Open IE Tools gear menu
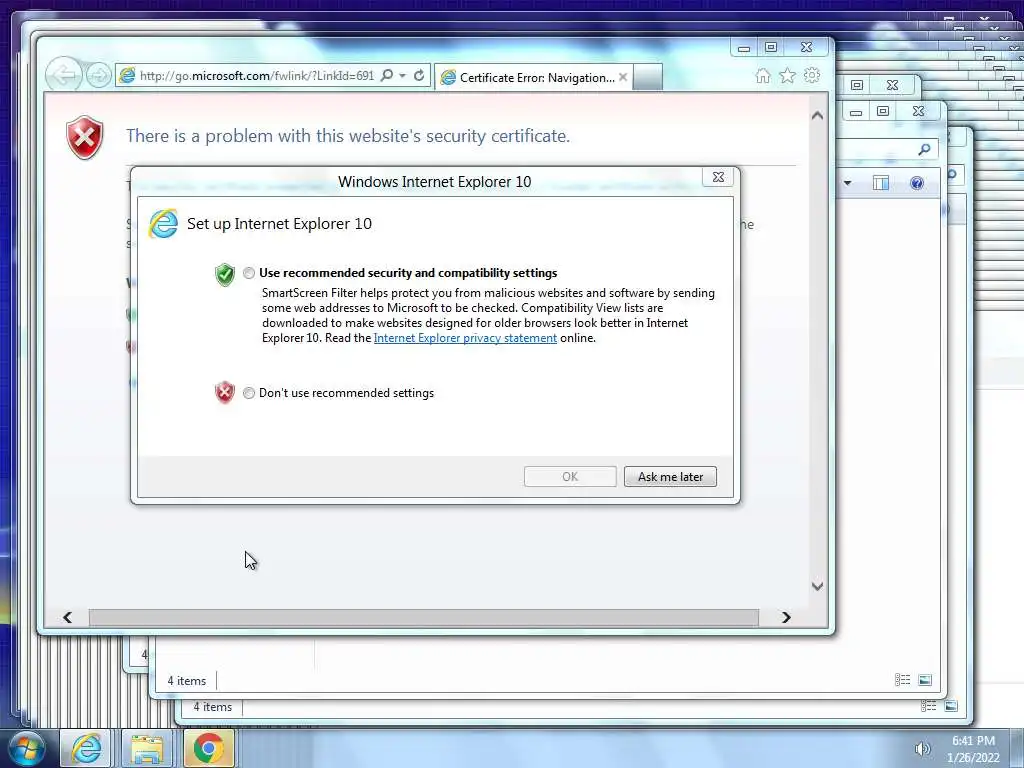Screen dimensions: 1024x768 812,76
